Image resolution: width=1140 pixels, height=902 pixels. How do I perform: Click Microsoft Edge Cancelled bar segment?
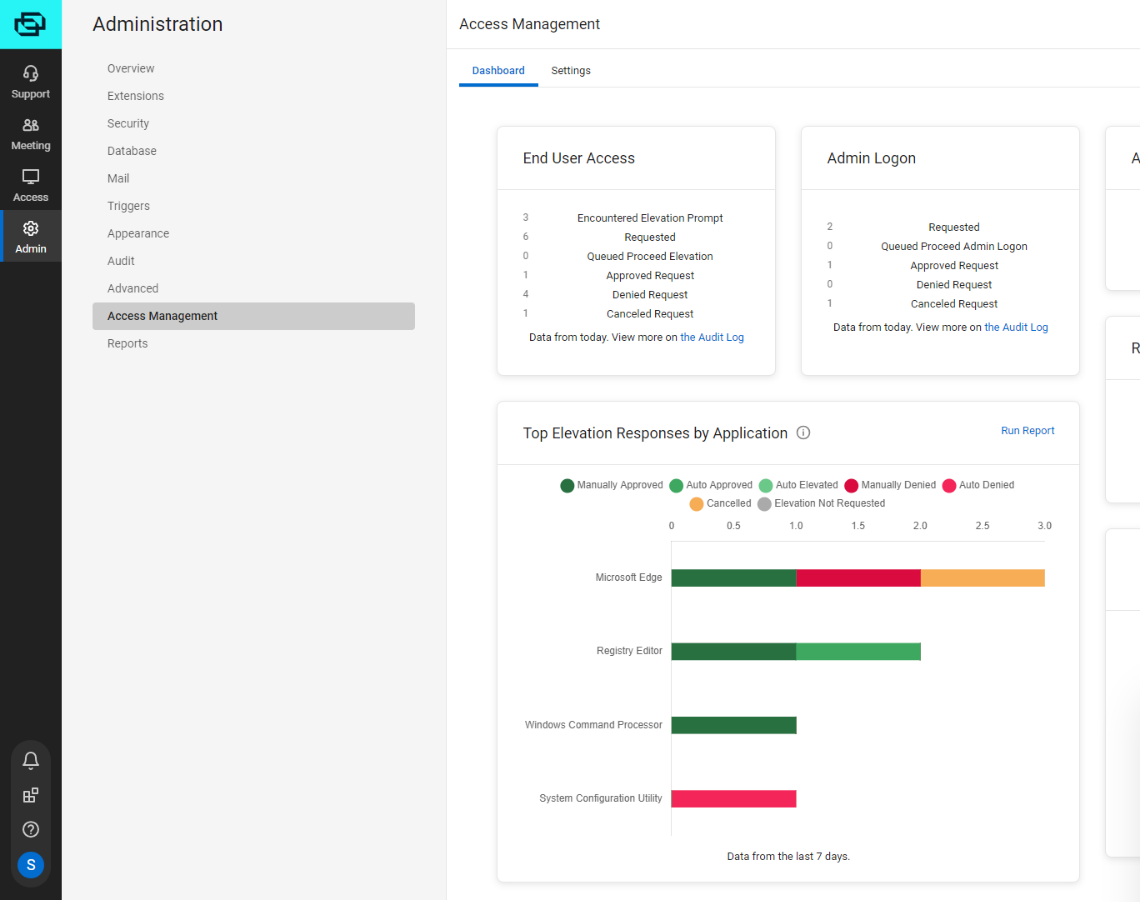(x=983, y=579)
